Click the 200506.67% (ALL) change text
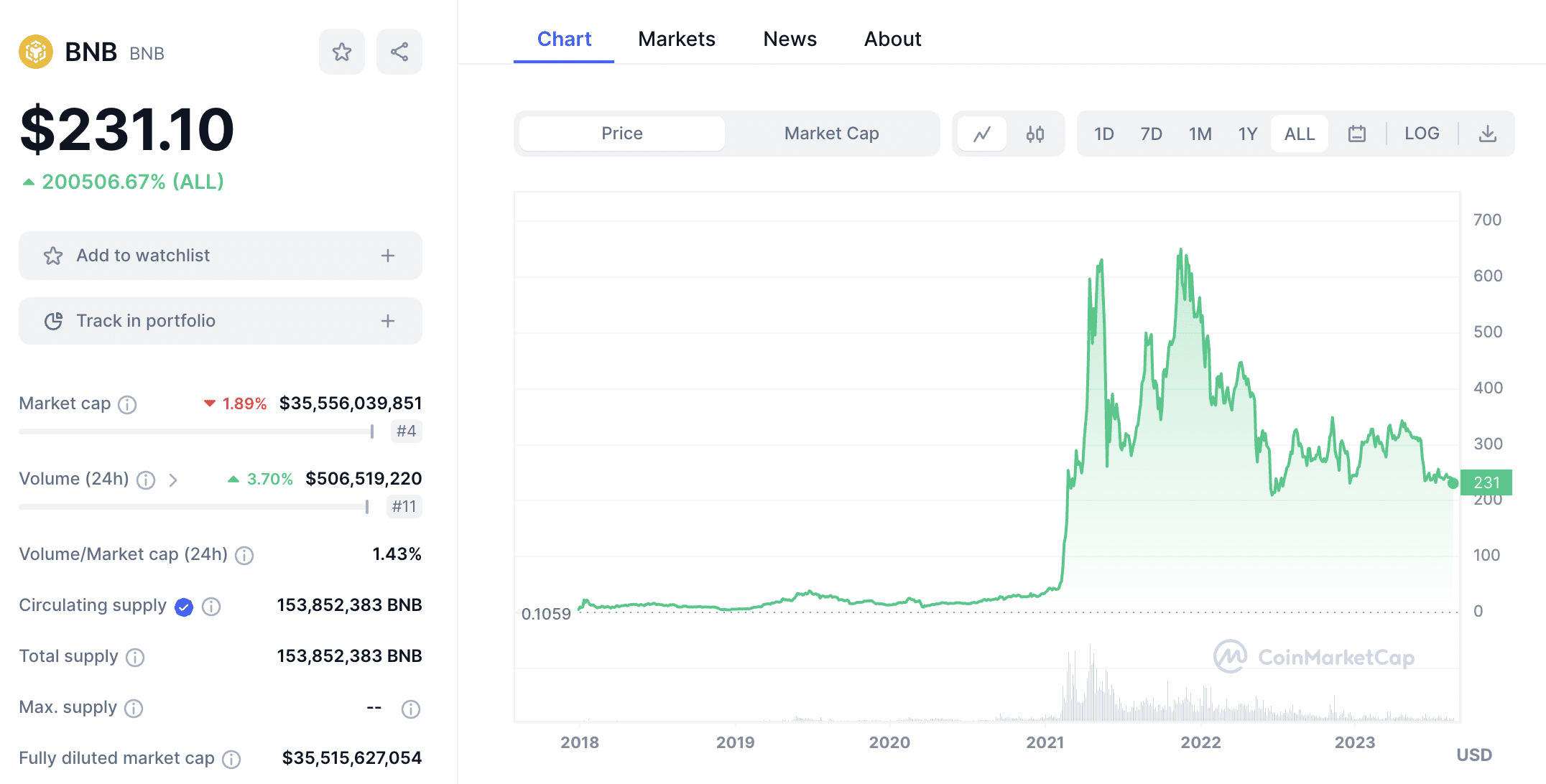The height and width of the screenshot is (784, 1546). [x=133, y=182]
